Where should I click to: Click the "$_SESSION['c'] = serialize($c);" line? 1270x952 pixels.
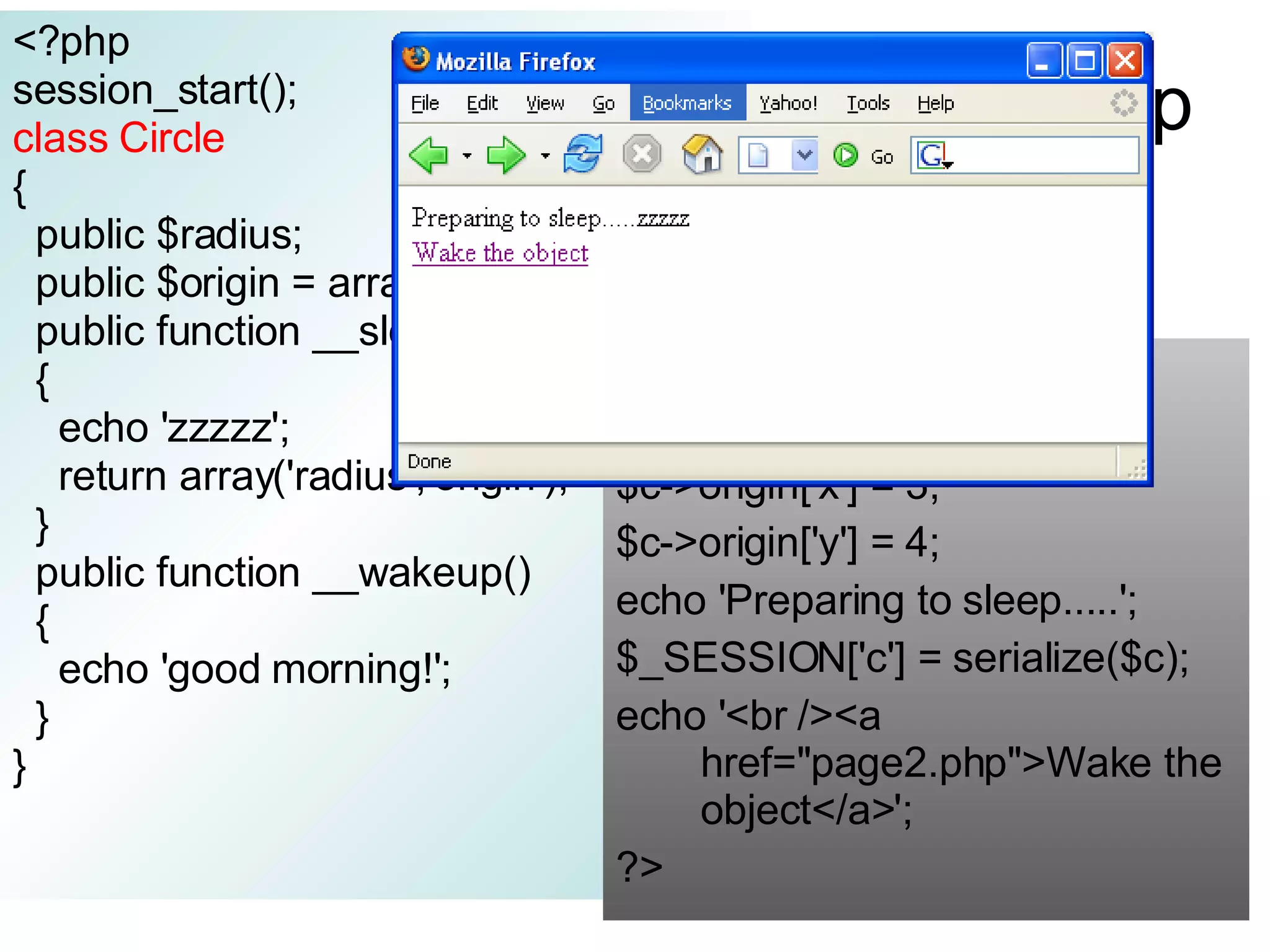point(902,659)
